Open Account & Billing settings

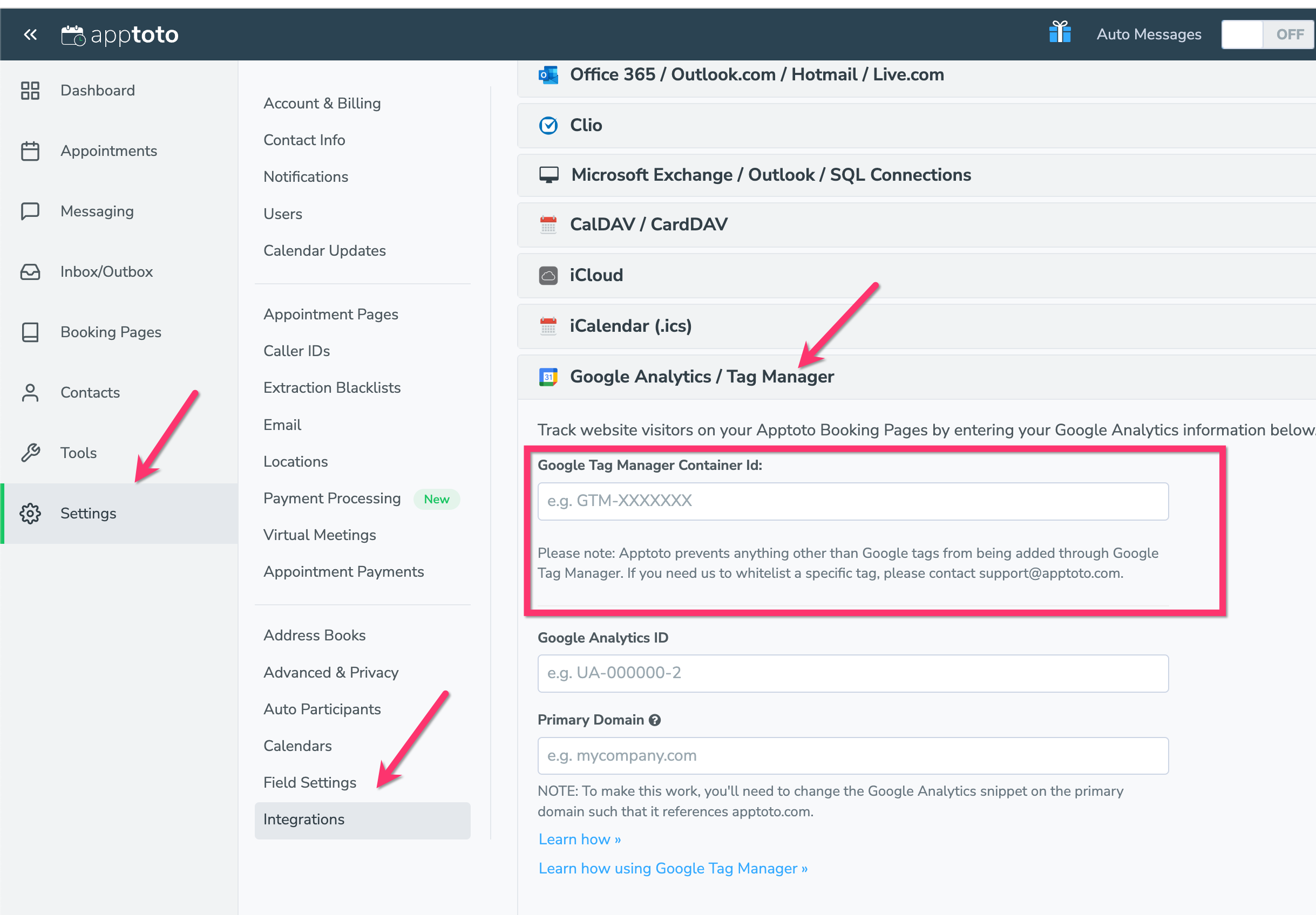[x=322, y=103]
